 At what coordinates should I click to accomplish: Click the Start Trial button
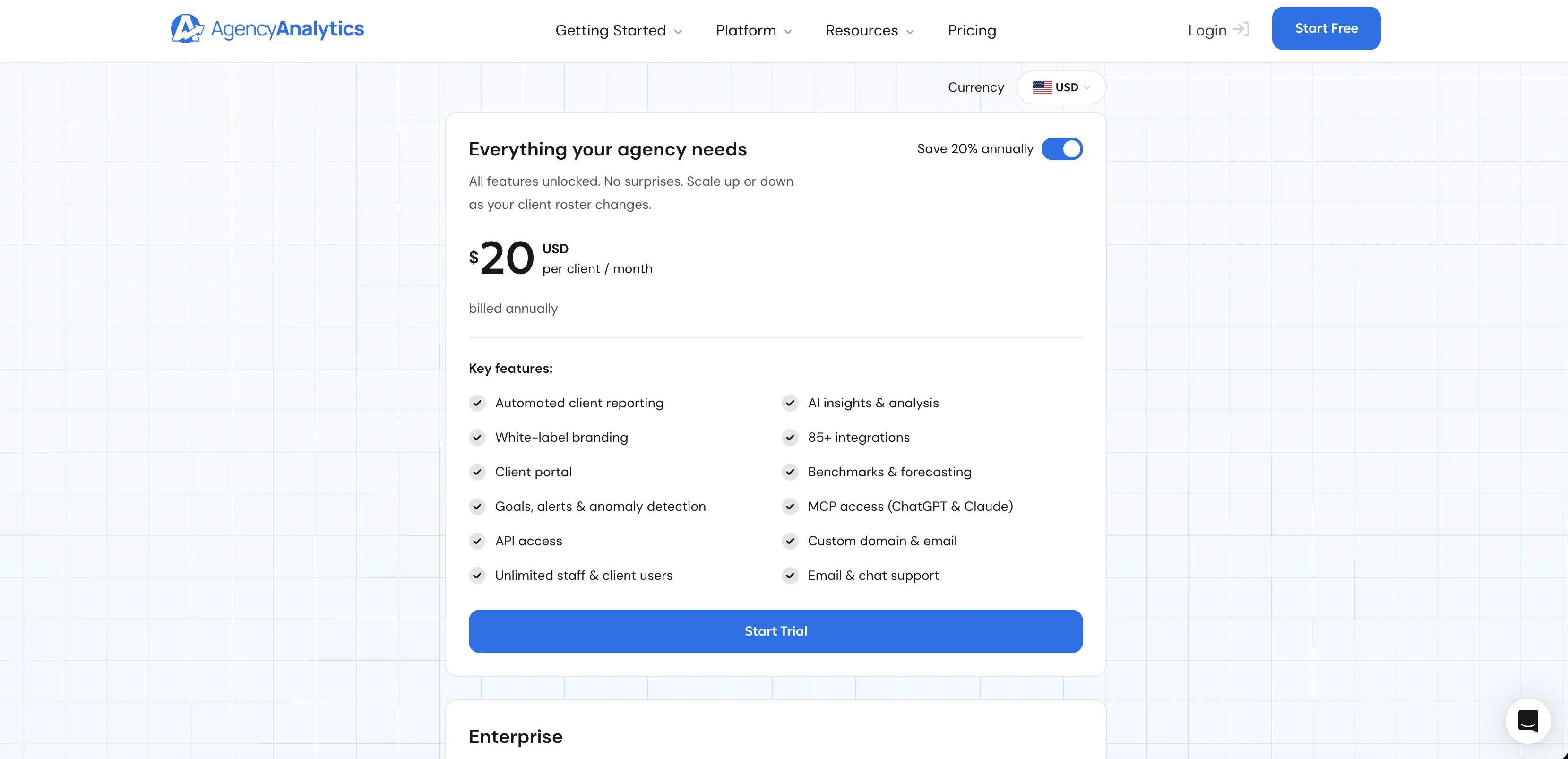(775, 631)
